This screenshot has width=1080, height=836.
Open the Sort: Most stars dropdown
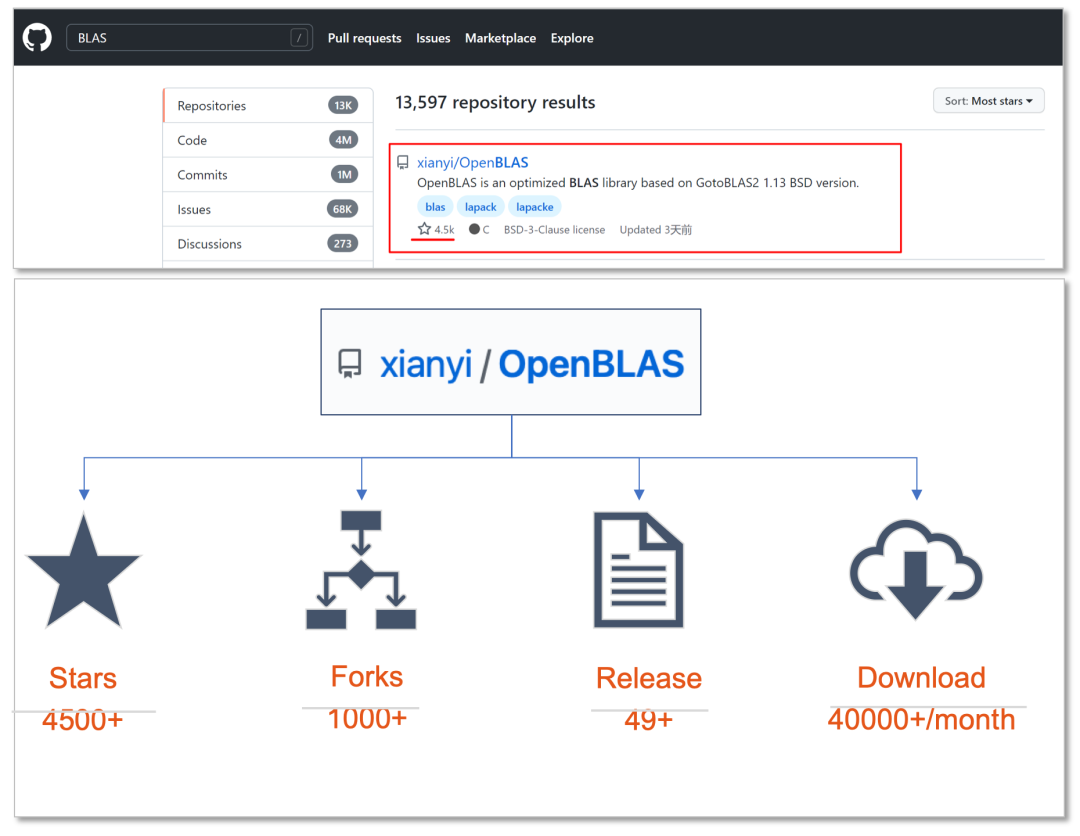pyautogui.click(x=988, y=101)
